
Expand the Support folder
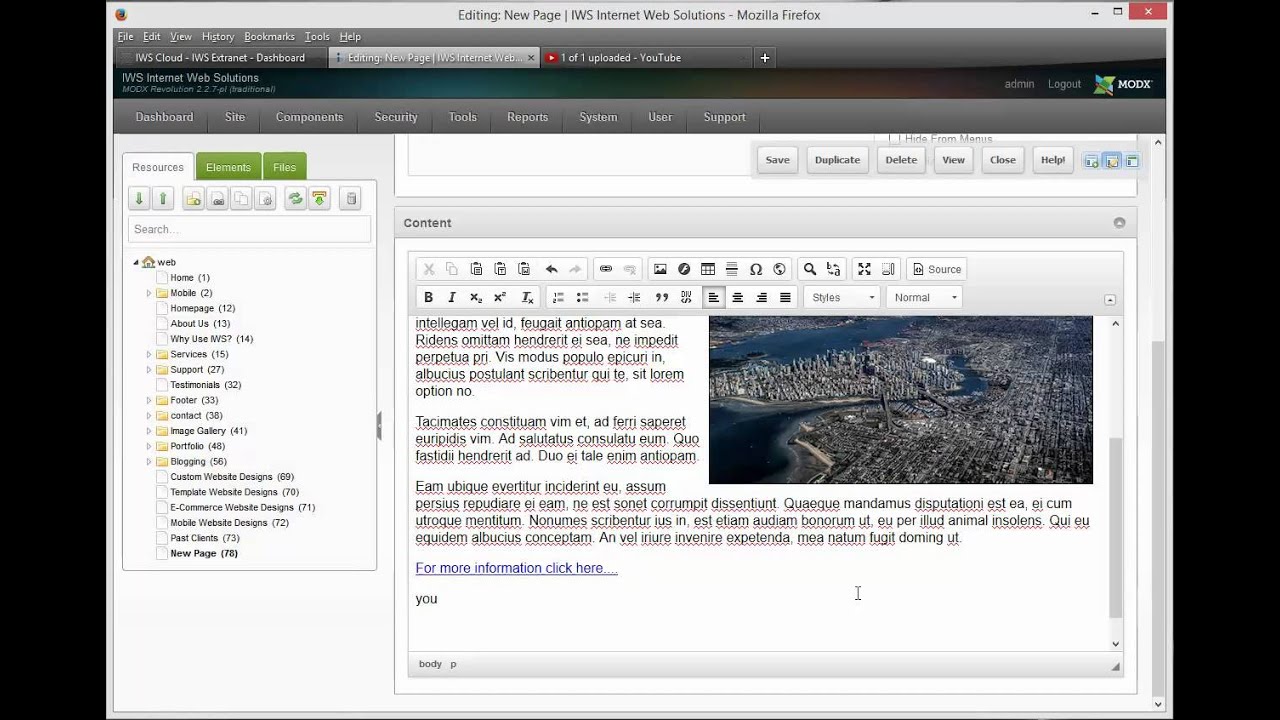pos(149,370)
